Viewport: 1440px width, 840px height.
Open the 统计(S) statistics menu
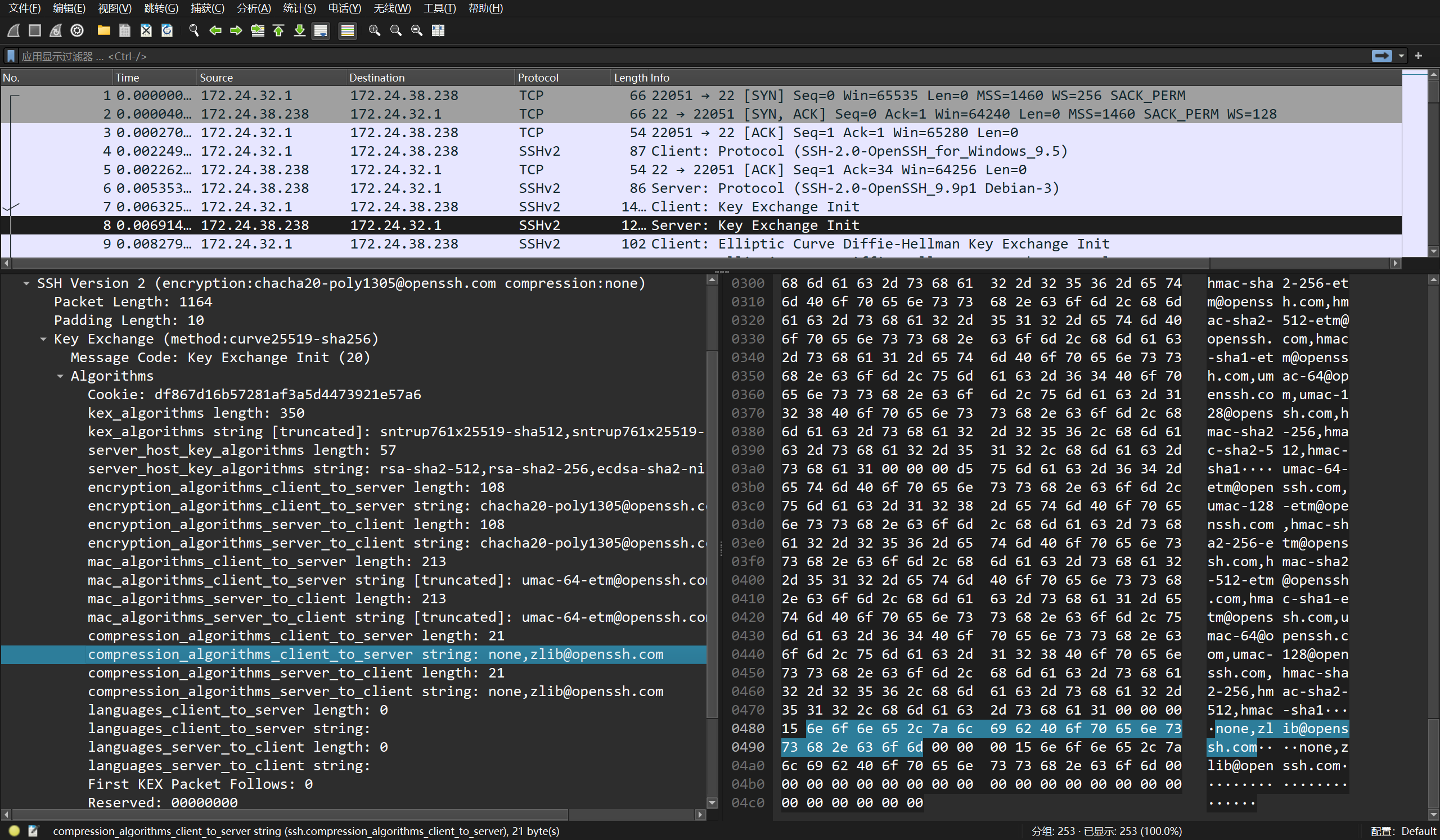[299, 8]
